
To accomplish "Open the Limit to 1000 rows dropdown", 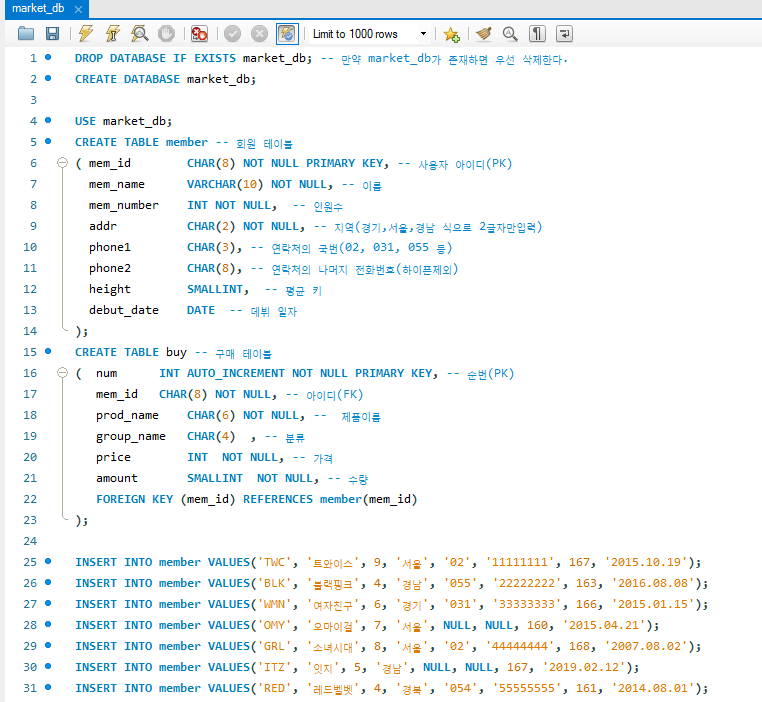I will [x=369, y=34].
